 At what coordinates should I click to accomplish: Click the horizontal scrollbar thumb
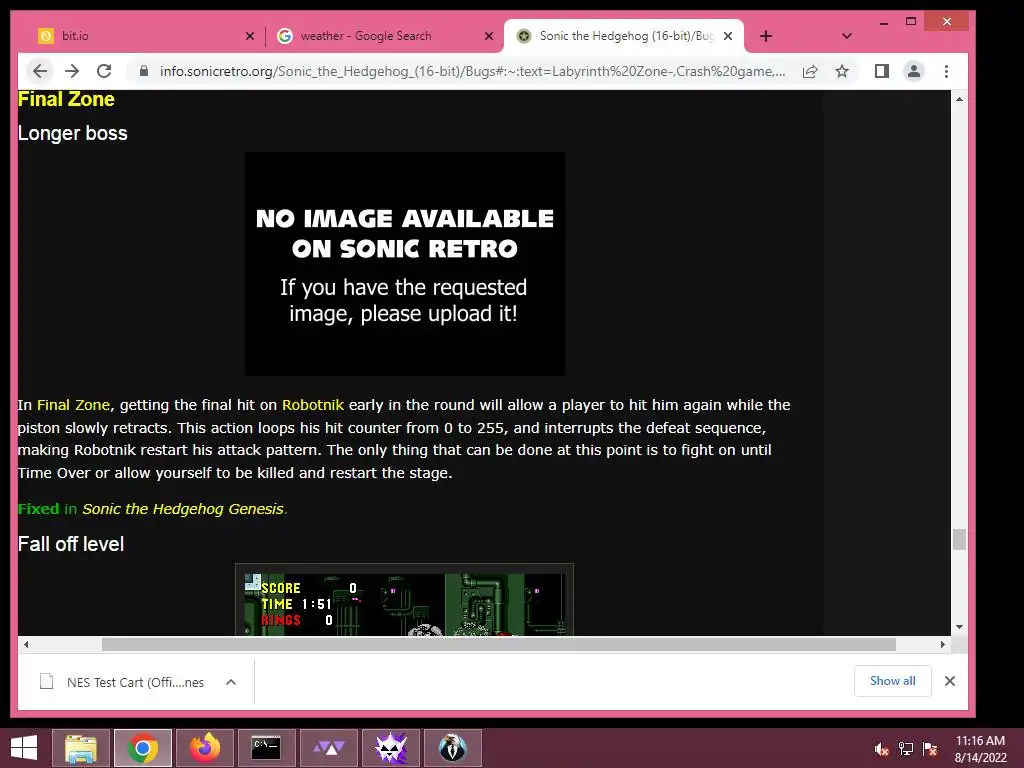499,645
